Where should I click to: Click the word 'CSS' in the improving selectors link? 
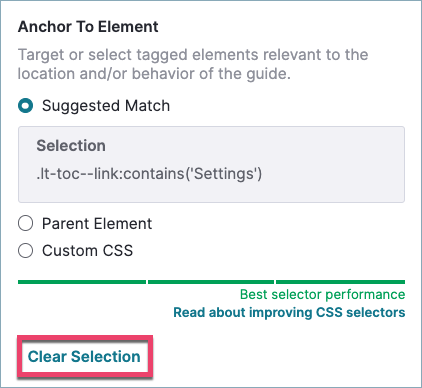(x=329, y=312)
